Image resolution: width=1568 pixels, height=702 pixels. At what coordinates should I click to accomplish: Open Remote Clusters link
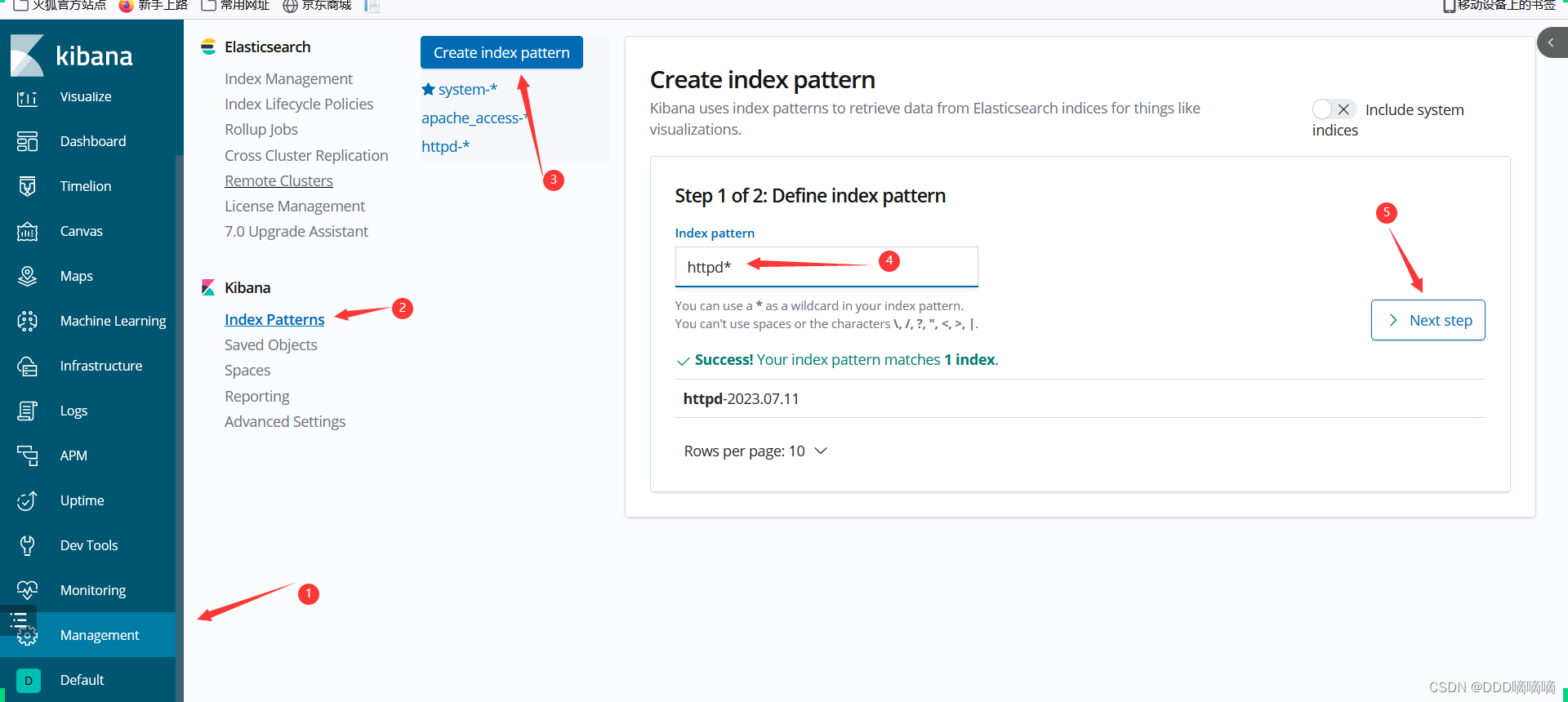pos(278,180)
